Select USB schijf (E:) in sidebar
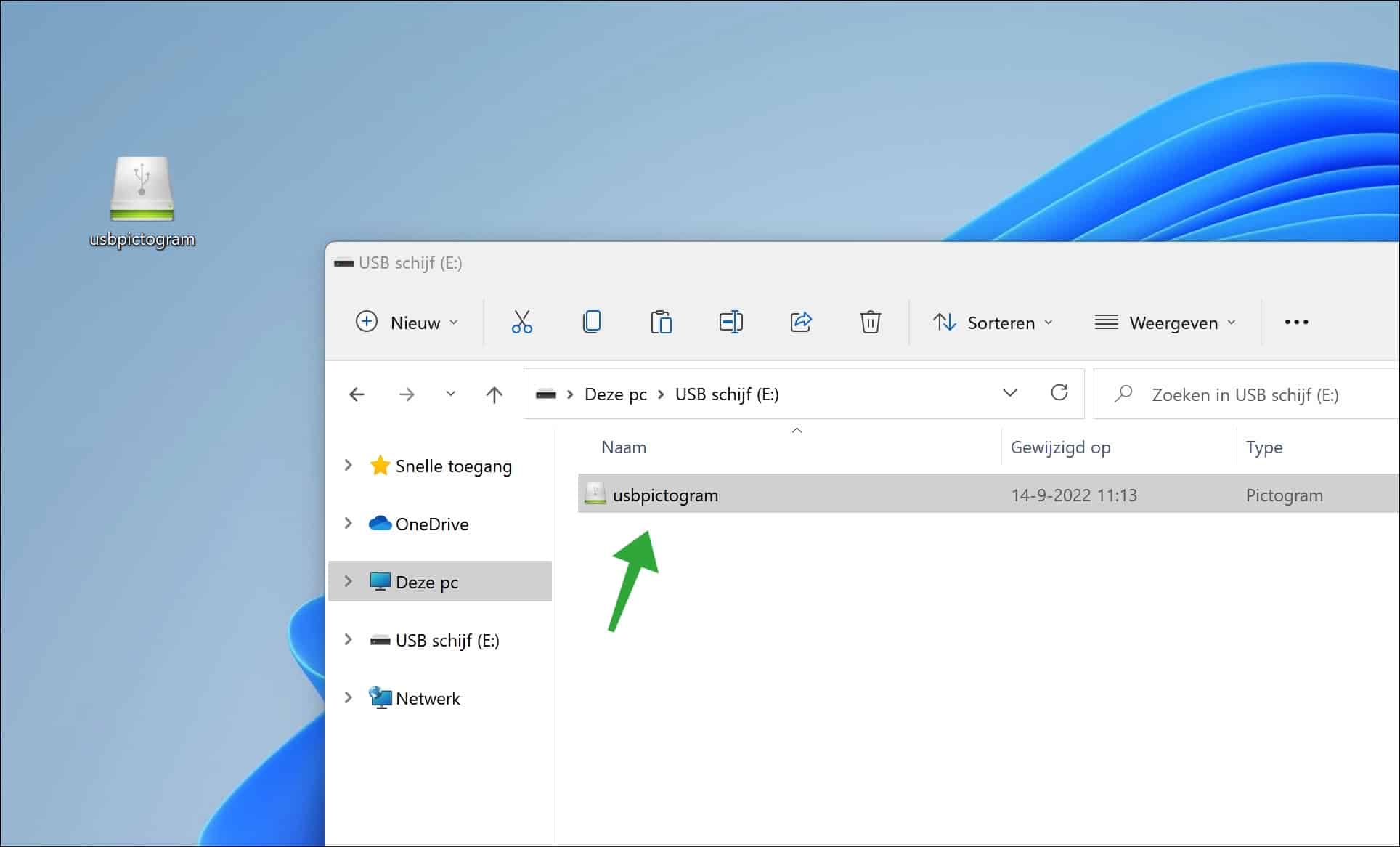 448,640
